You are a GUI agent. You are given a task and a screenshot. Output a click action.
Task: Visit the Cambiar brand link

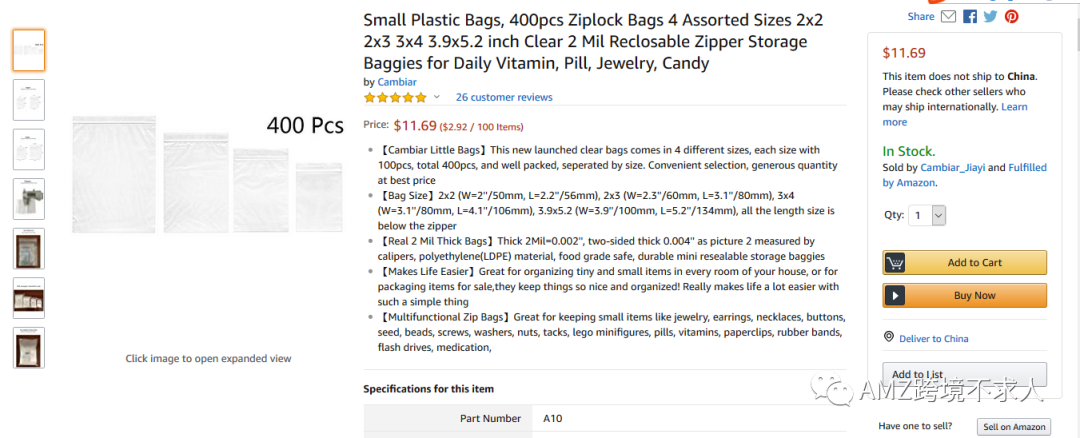(397, 82)
